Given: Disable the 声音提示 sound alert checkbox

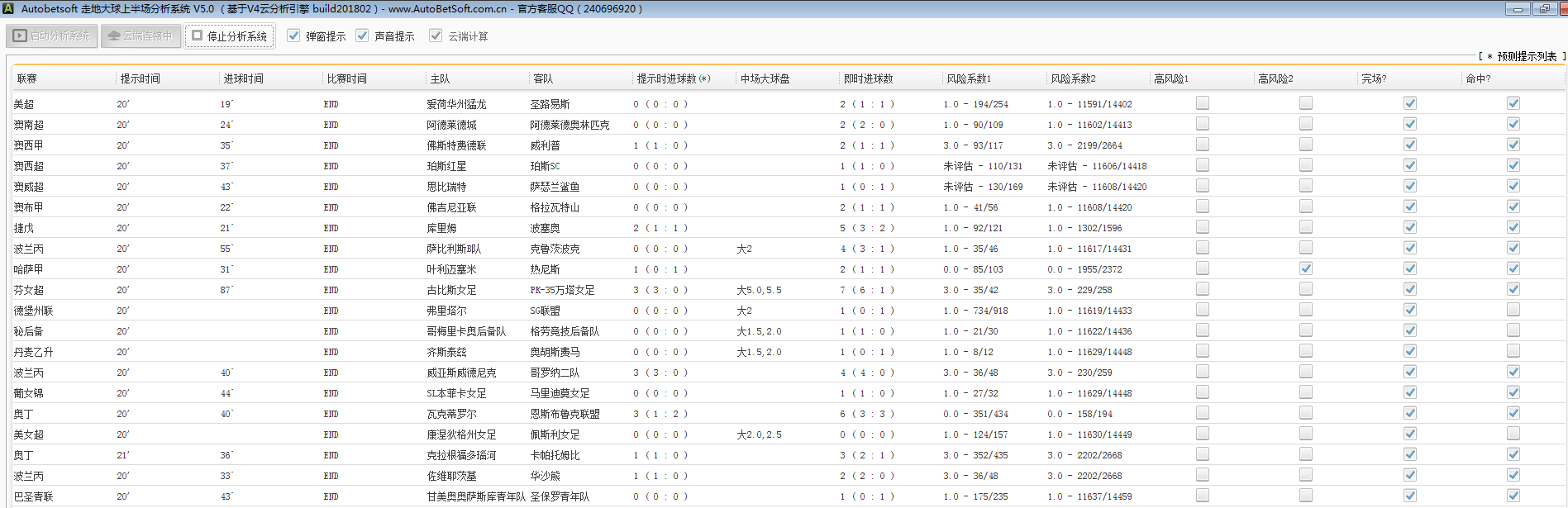Looking at the screenshot, I should pyautogui.click(x=362, y=36).
